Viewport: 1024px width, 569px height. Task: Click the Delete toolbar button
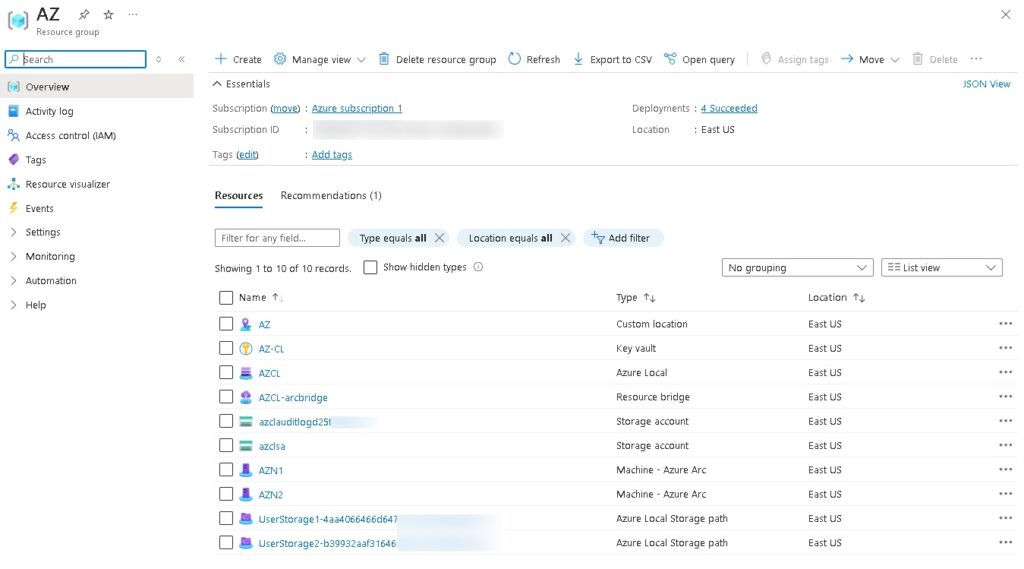pyautogui.click(x=935, y=59)
